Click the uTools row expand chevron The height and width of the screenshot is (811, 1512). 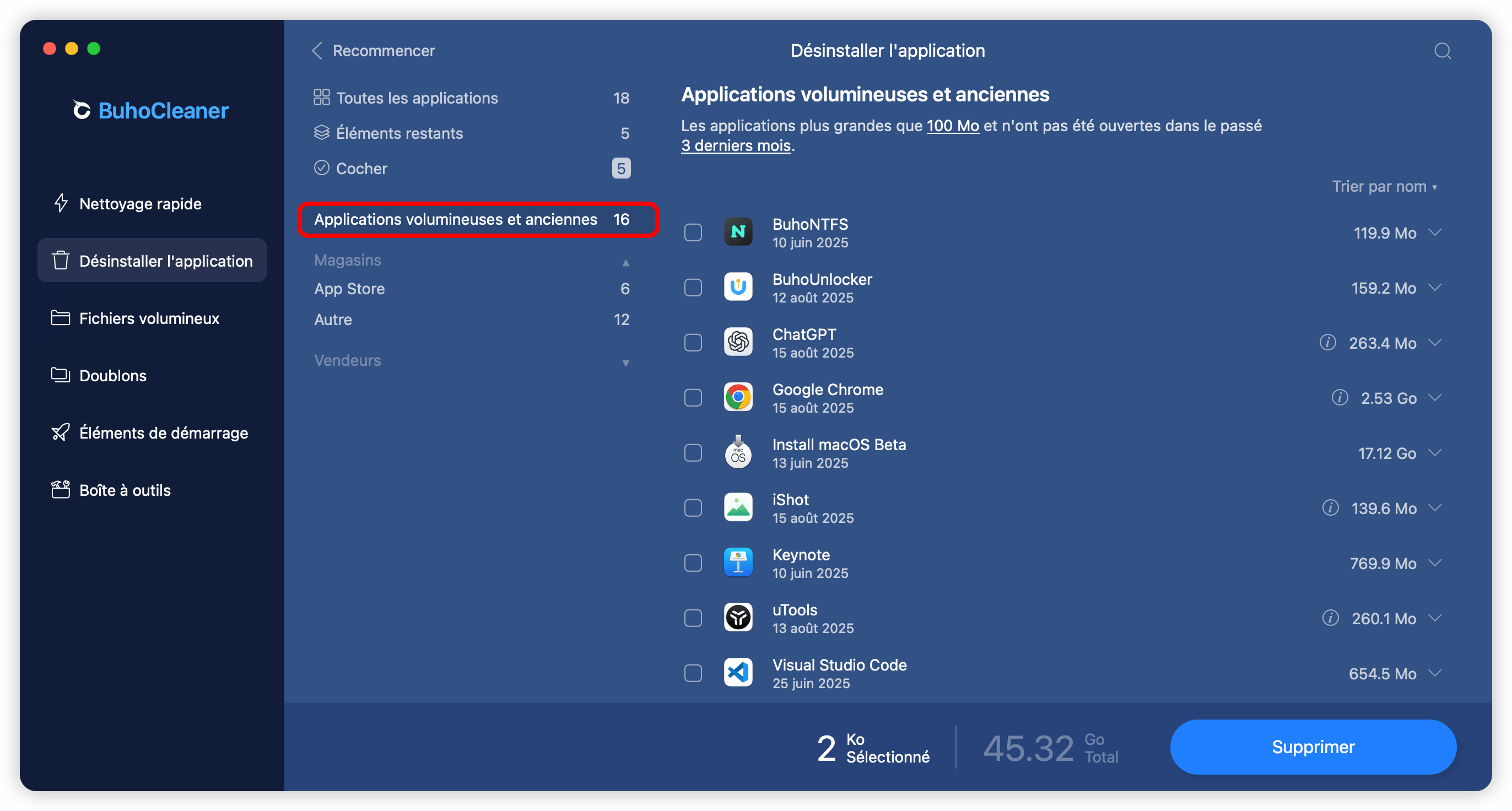pyautogui.click(x=1435, y=618)
